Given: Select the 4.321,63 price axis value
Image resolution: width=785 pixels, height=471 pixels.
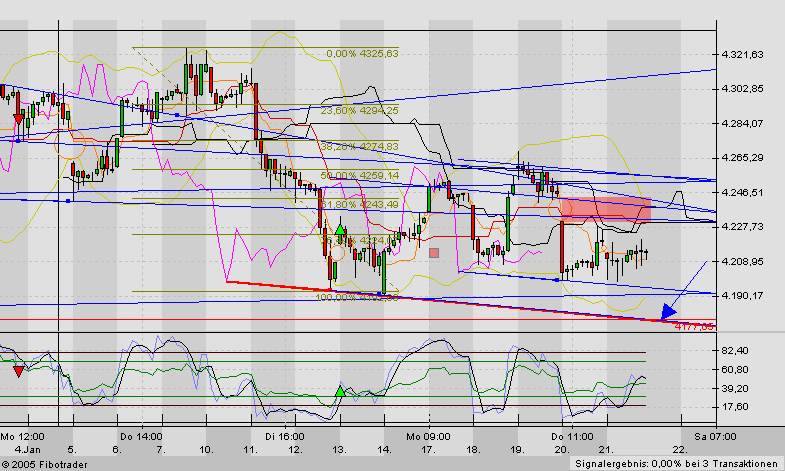Looking at the screenshot, I should click(742, 55).
